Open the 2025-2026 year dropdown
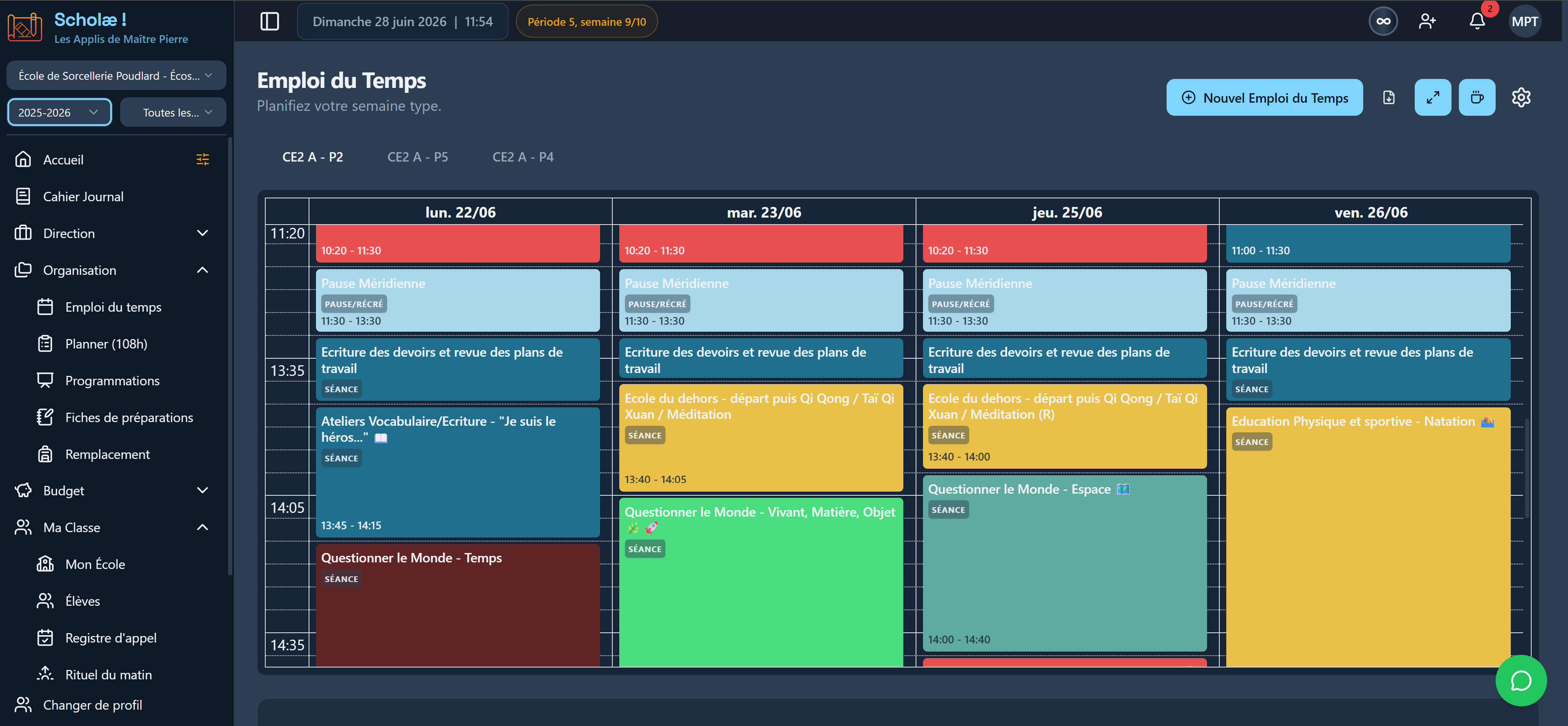This screenshot has width=1568, height=726. pos(59,112)
